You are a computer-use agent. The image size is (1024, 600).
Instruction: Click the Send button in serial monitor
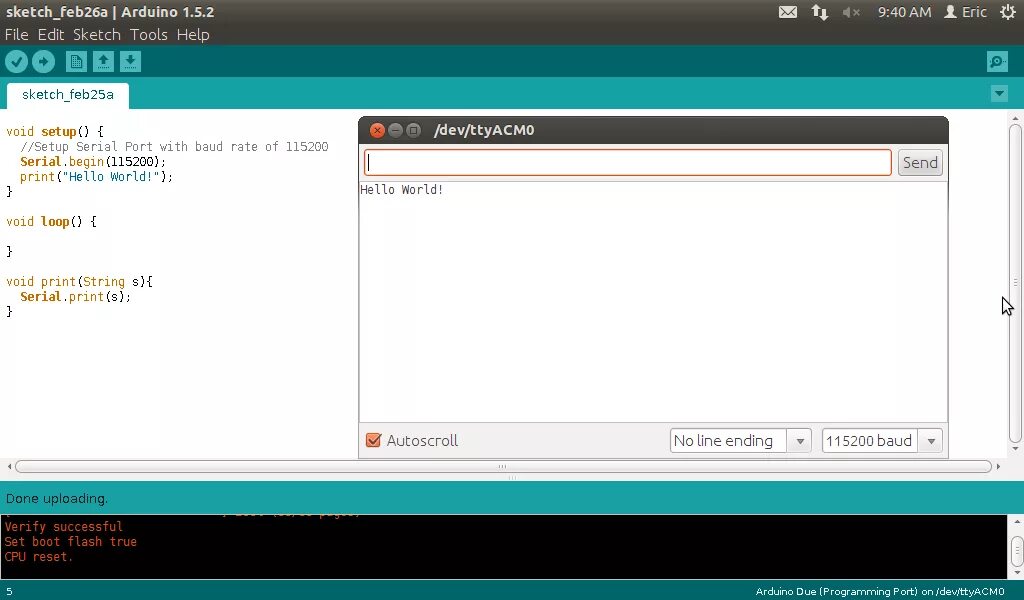[920, 163]
